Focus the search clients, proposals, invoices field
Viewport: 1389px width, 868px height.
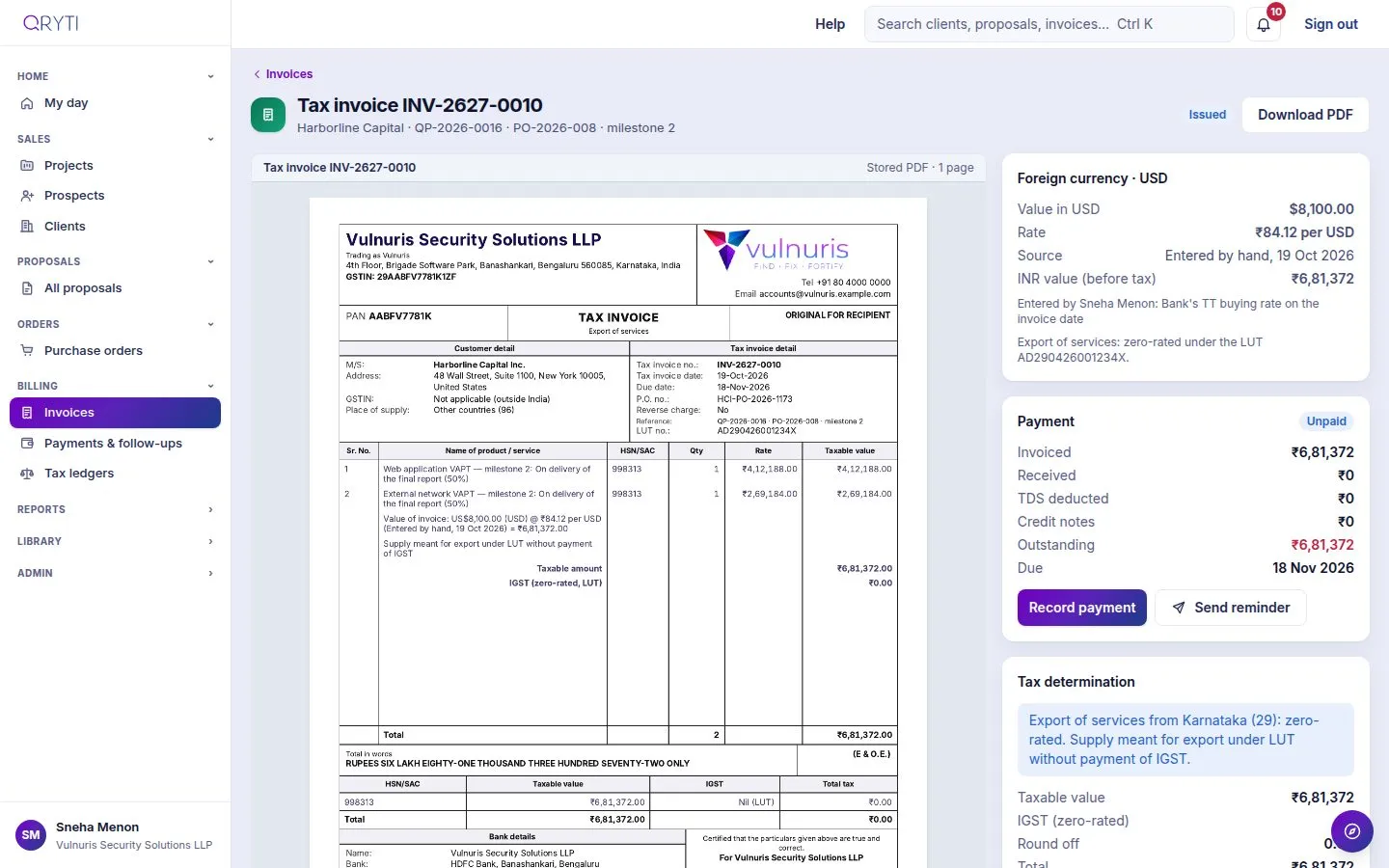coord(1049,24)
